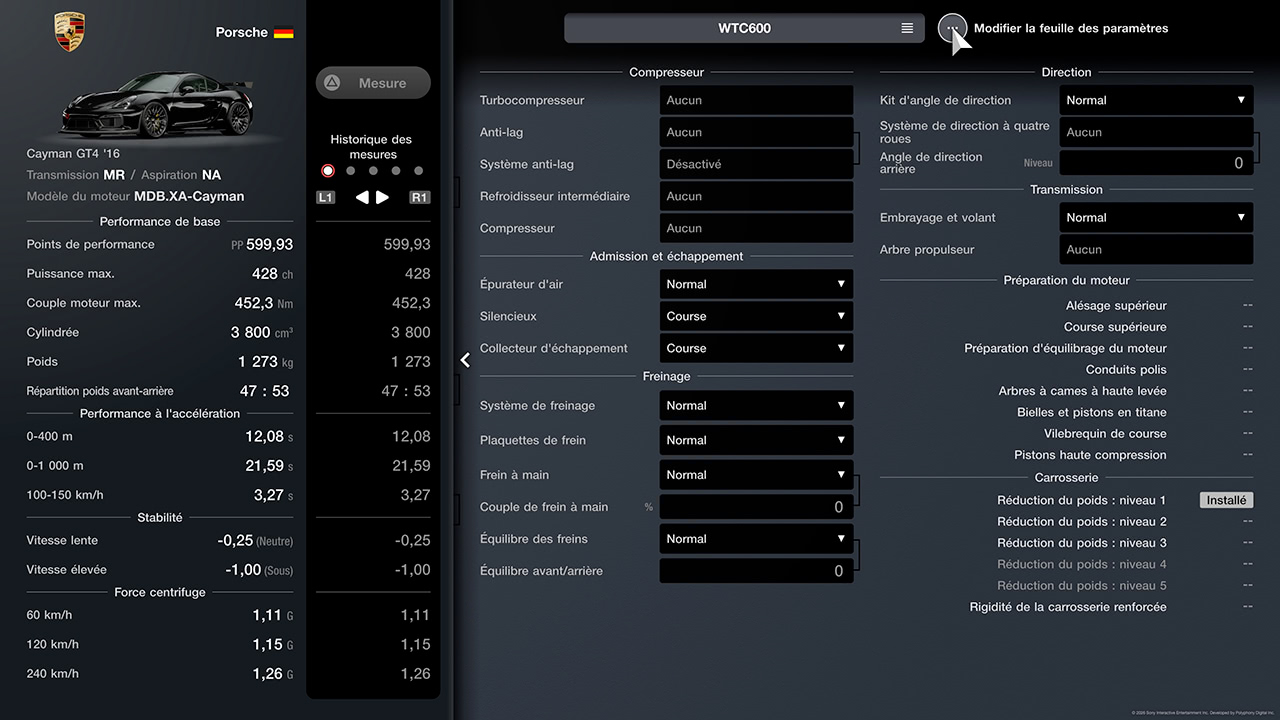Collapse the side panel with left chevron

click(x=465, y=360)
